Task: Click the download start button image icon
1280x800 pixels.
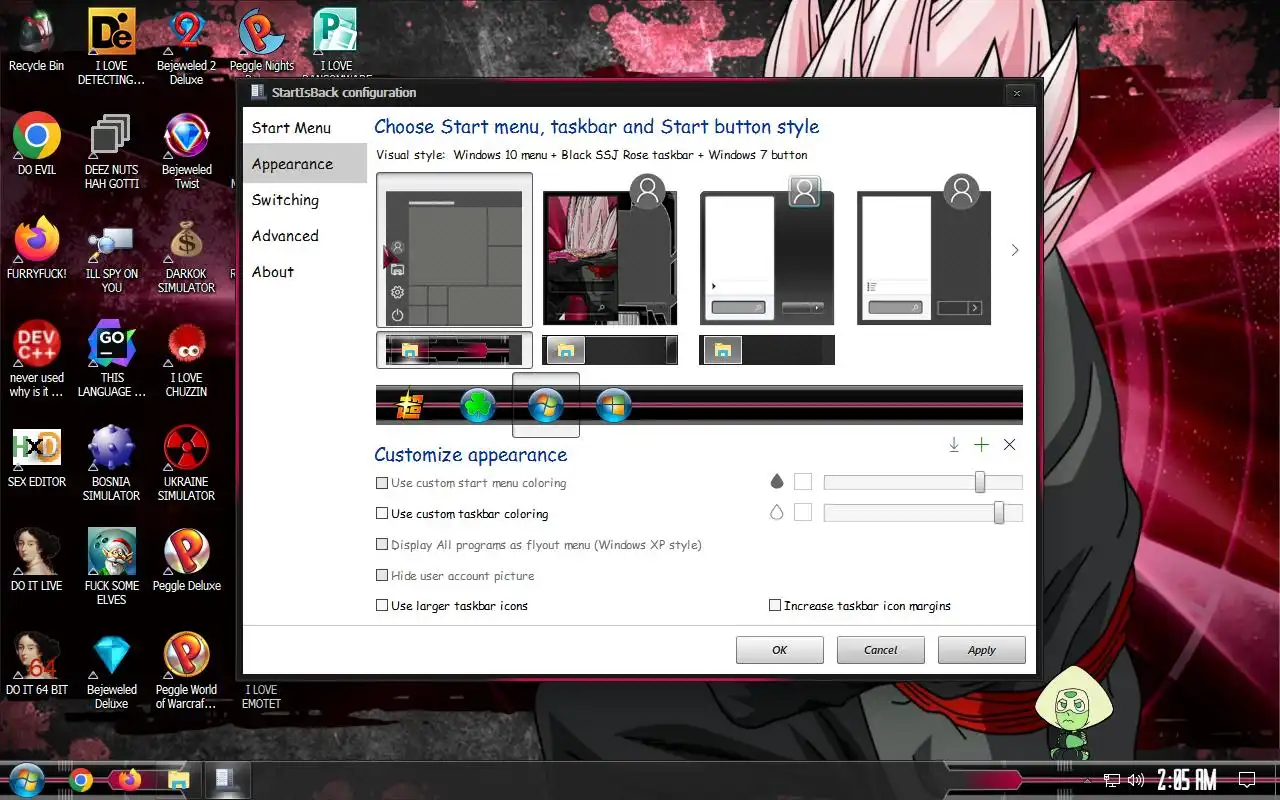Action: point(954,445)
